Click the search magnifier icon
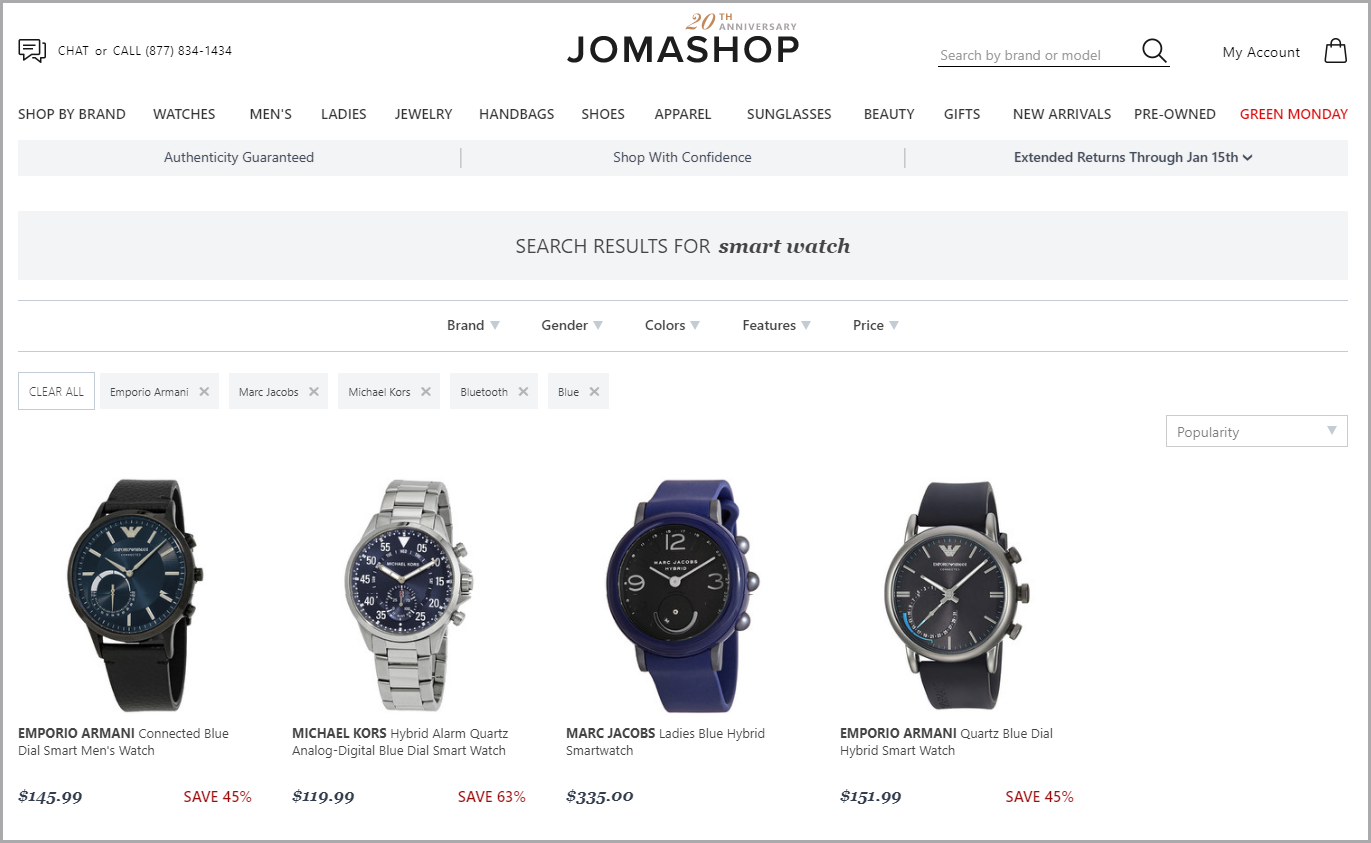 click(x=1154, y=51)
